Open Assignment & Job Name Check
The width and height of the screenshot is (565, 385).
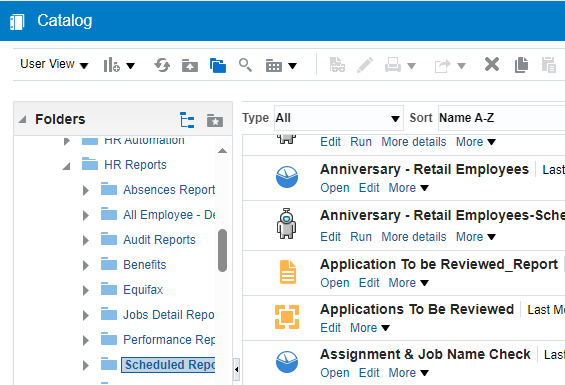pos(335,373)
